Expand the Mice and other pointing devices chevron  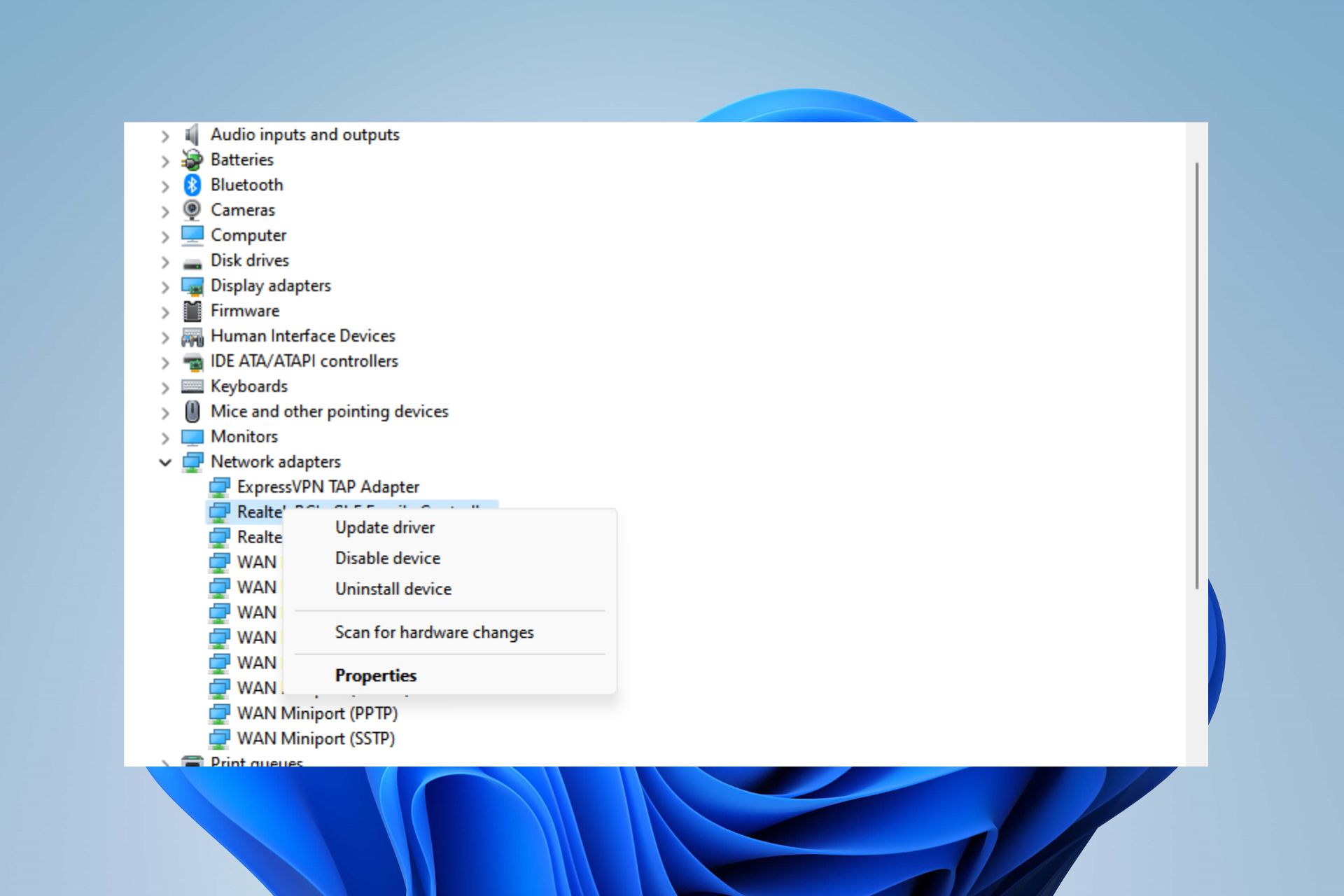tap(165, 413)
